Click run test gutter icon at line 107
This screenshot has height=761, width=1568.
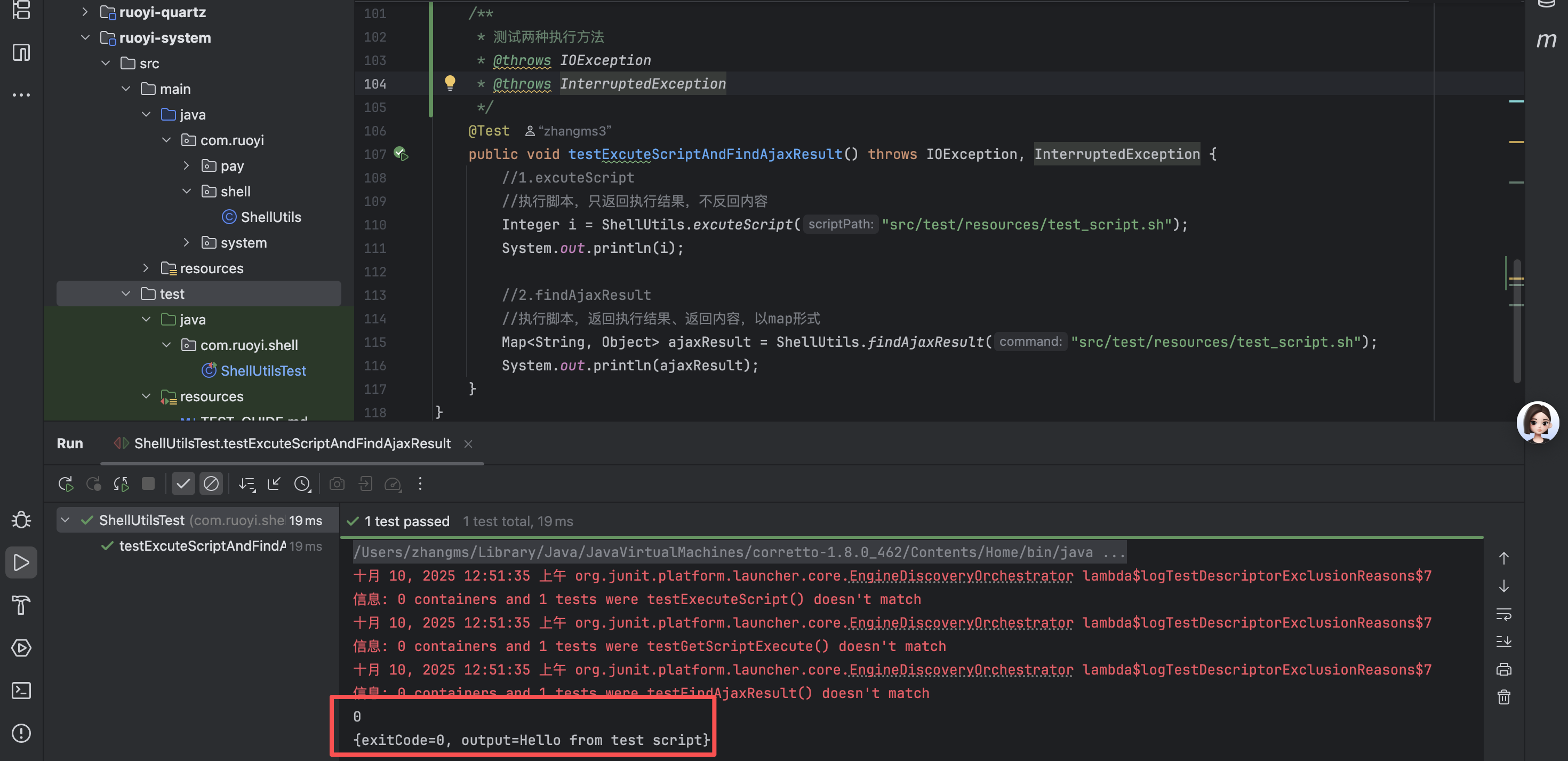[401, 154]
